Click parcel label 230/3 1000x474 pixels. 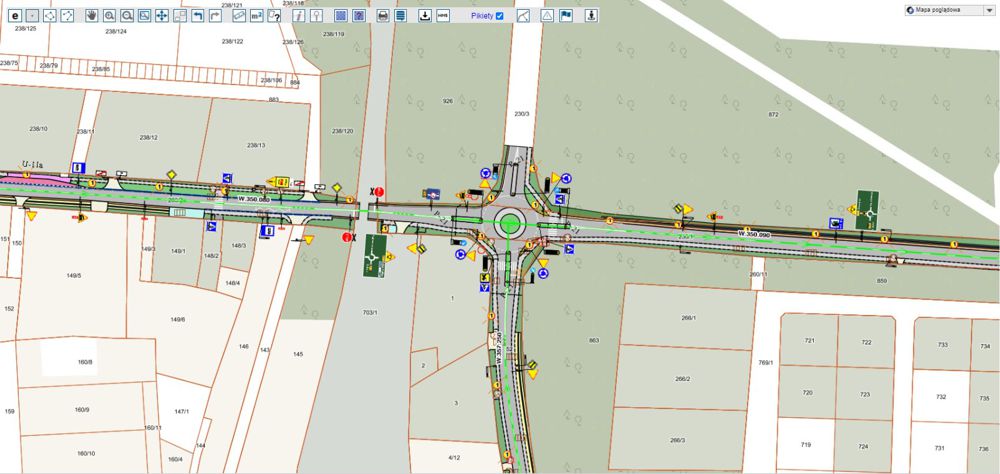pos(522,114)
